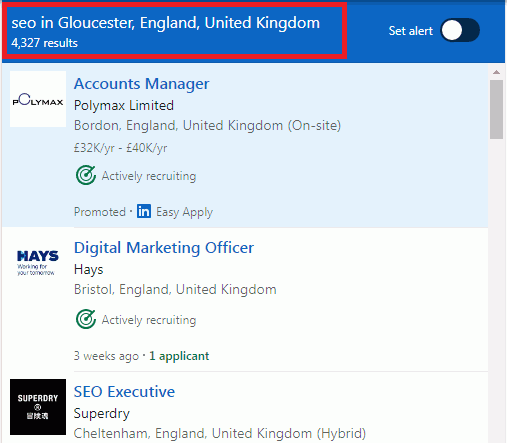Click the Bordon, England location text
Viewport: 507px width, 443px height.
pyautogui.click(x=207, y=126)
